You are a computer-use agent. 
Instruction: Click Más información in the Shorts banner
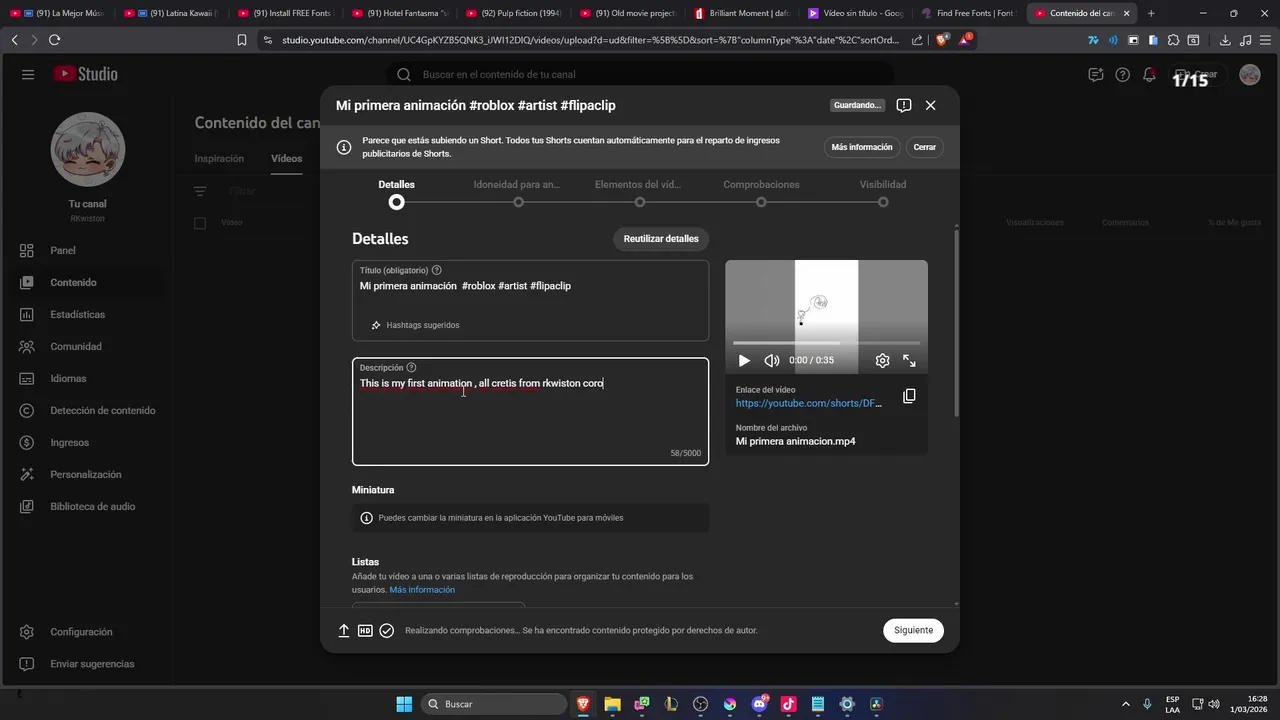tap(862, 147)
